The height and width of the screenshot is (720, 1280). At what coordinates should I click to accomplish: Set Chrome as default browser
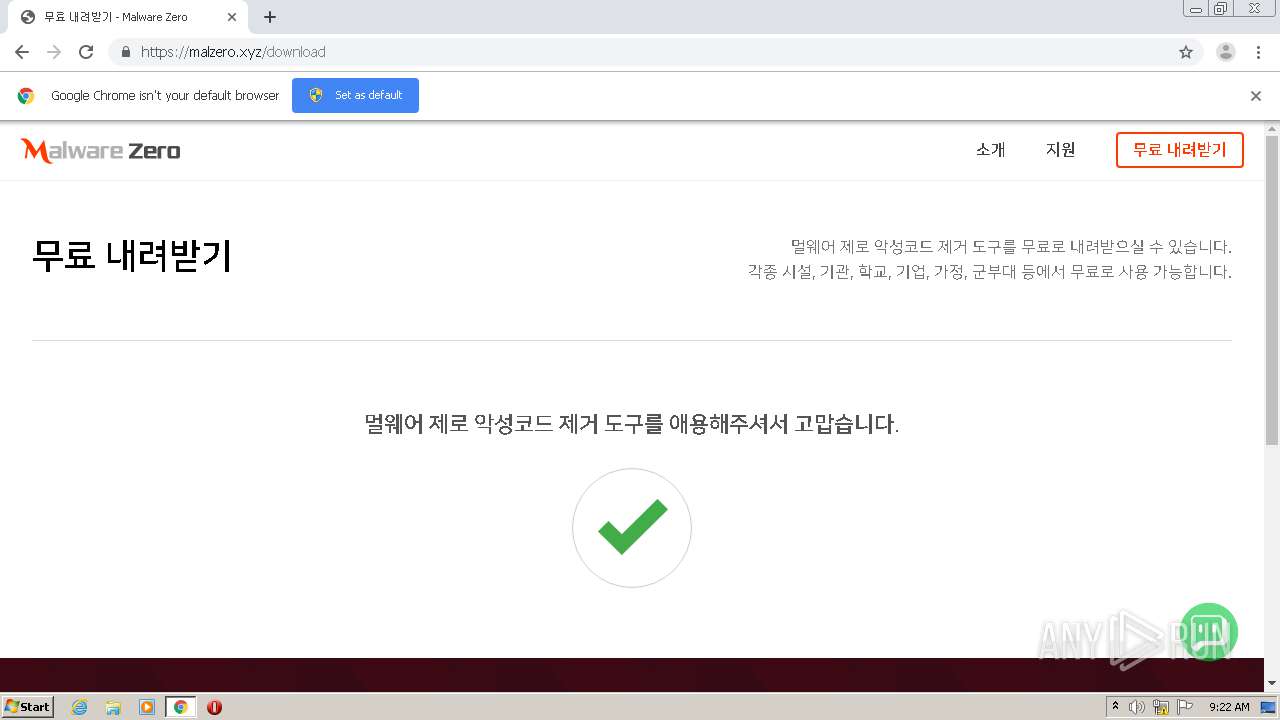tap(355, 95)
